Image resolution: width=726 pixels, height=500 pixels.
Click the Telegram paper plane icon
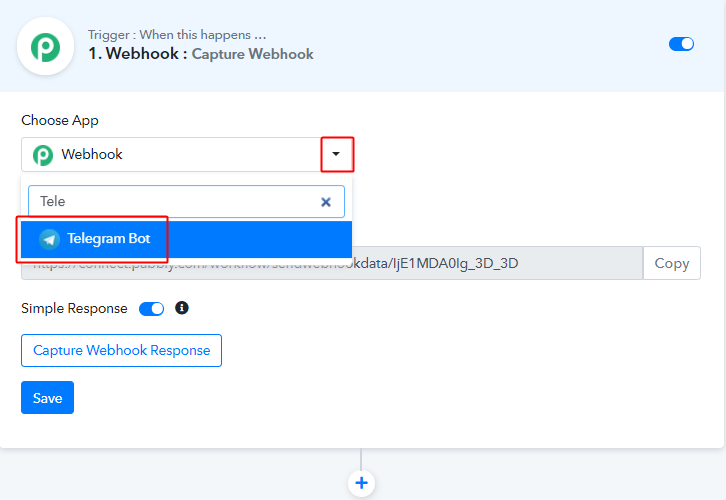[50, 239]
